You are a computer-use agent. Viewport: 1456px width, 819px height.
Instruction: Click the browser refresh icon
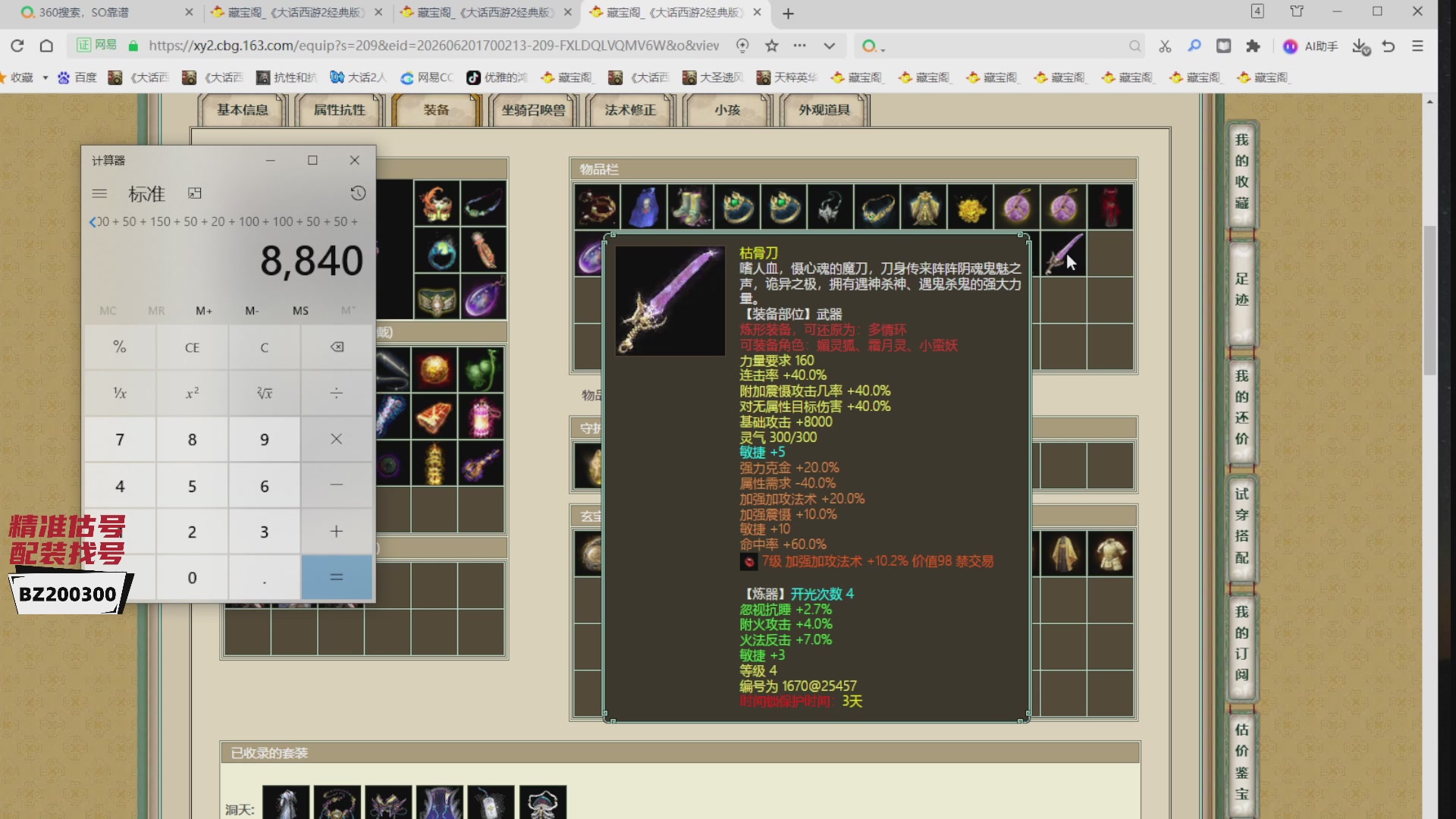pos(17,45)
